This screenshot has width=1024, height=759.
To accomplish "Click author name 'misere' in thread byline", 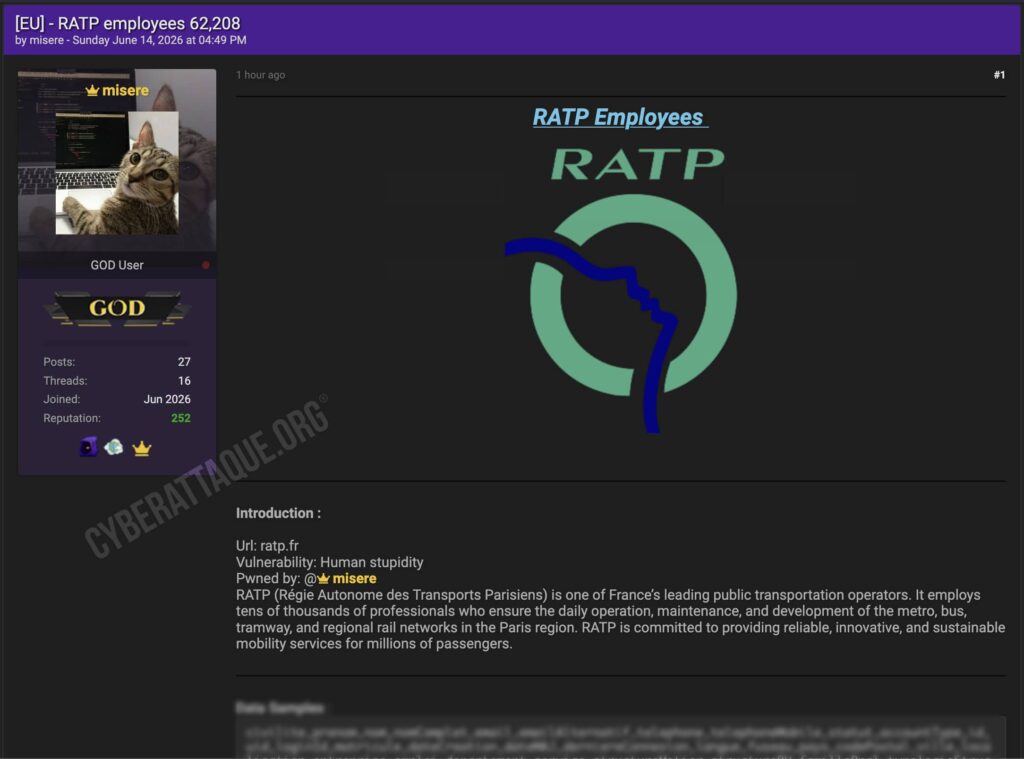I will (46, 40).
